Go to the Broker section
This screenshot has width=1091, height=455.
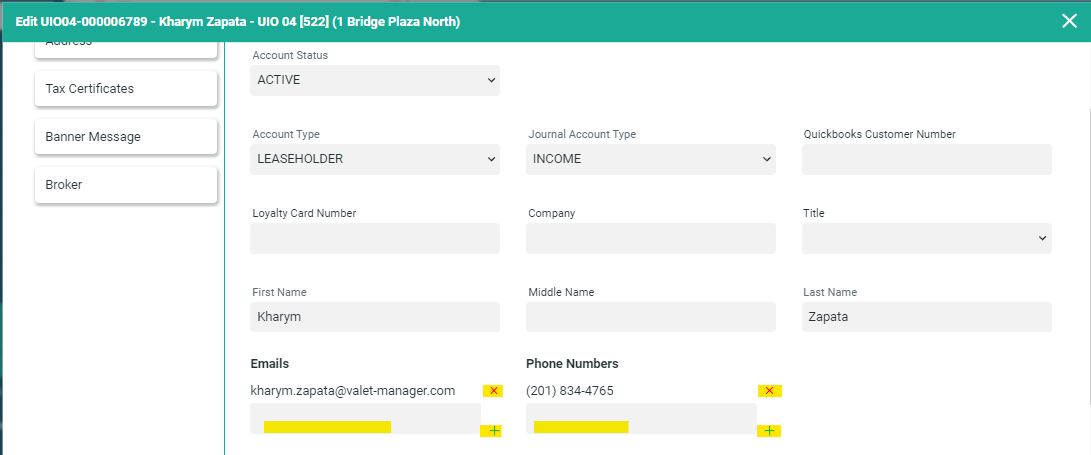[x=126, y=185]
